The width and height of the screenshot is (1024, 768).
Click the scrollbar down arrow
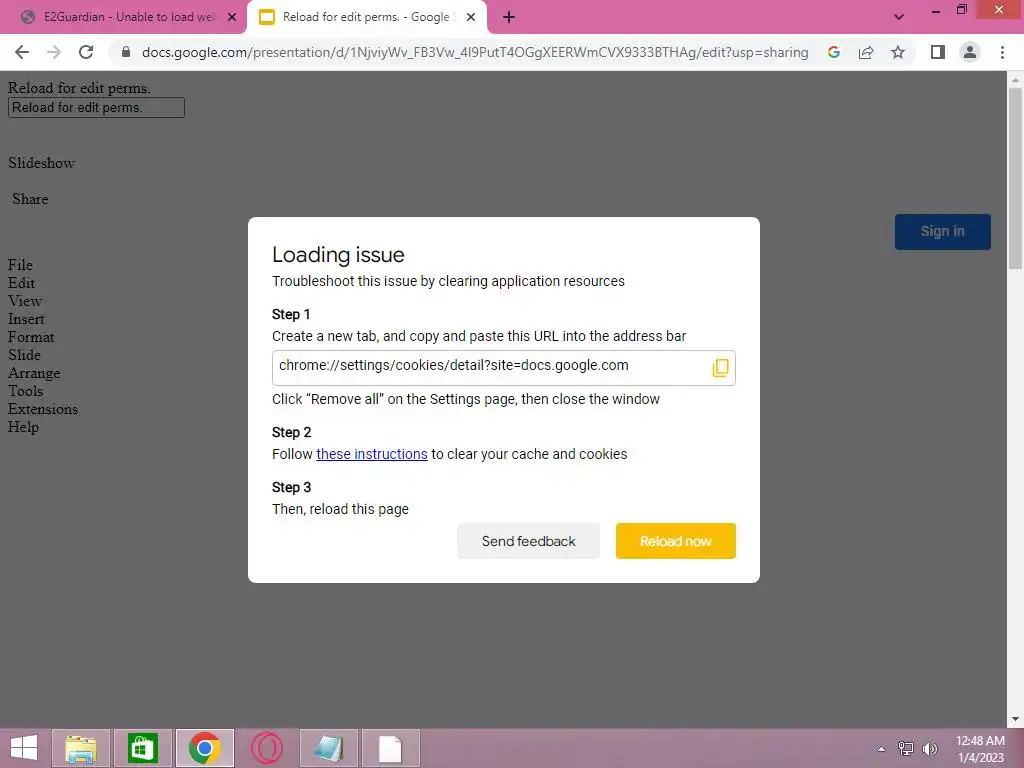coord(1015,719)
